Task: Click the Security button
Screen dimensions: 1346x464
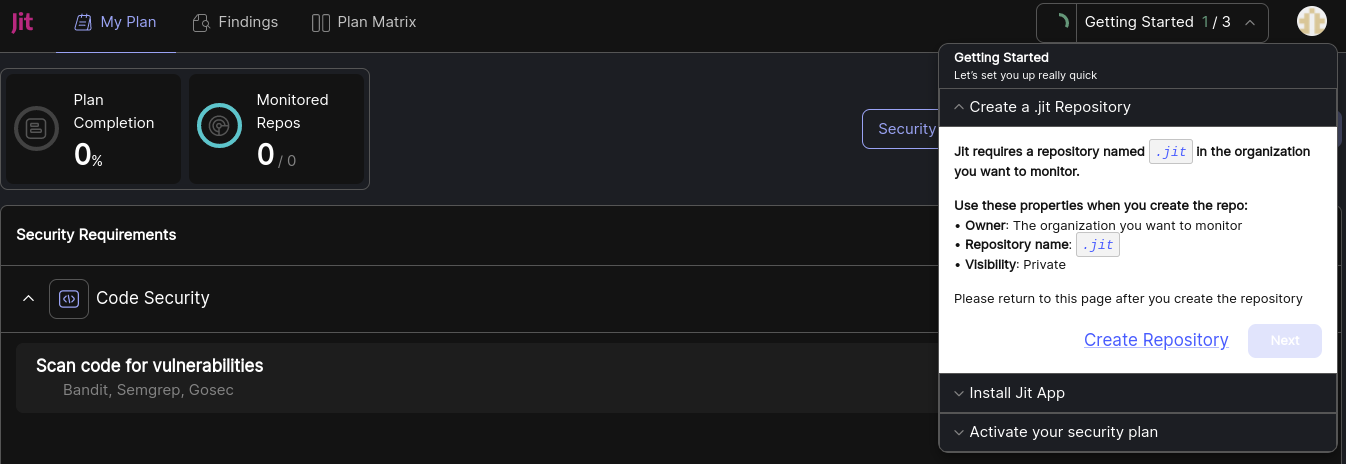Action: (901, 129)
